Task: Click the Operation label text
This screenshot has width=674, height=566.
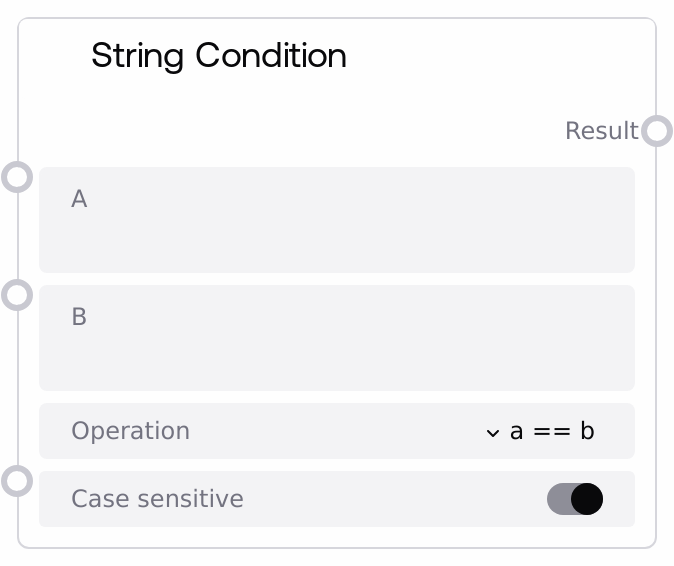Action: pyautogui.click(x=130, y=431)
